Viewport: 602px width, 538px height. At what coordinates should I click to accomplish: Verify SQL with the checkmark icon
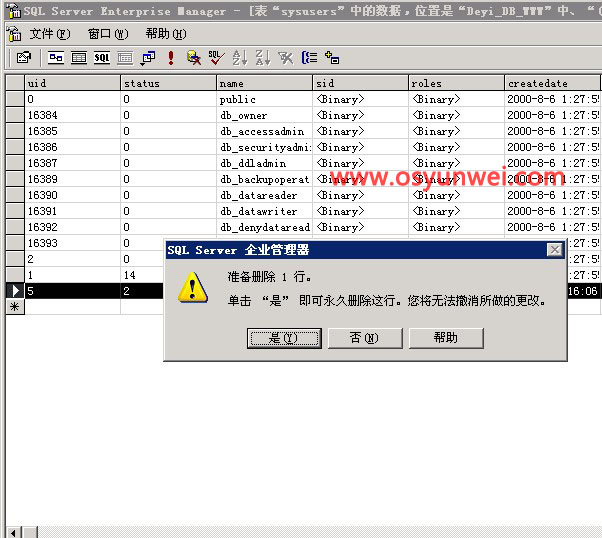217,58
